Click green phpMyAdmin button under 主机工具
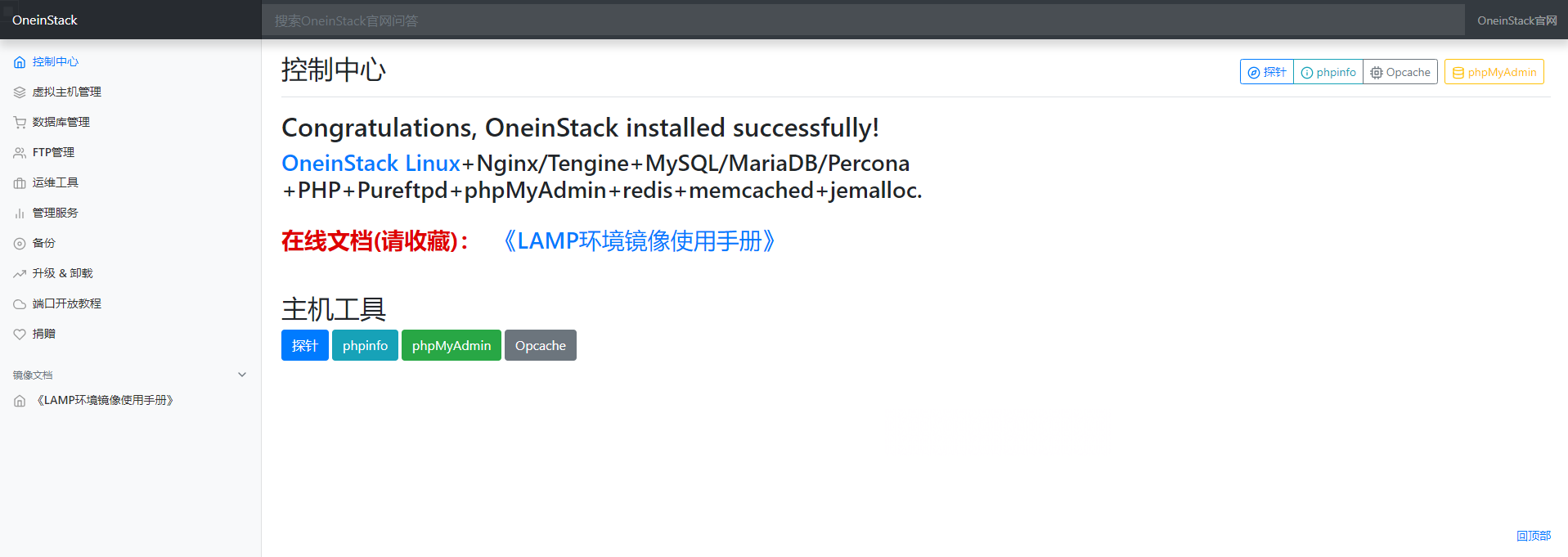This screenshot has height=557, width=1568. (452, 345)
